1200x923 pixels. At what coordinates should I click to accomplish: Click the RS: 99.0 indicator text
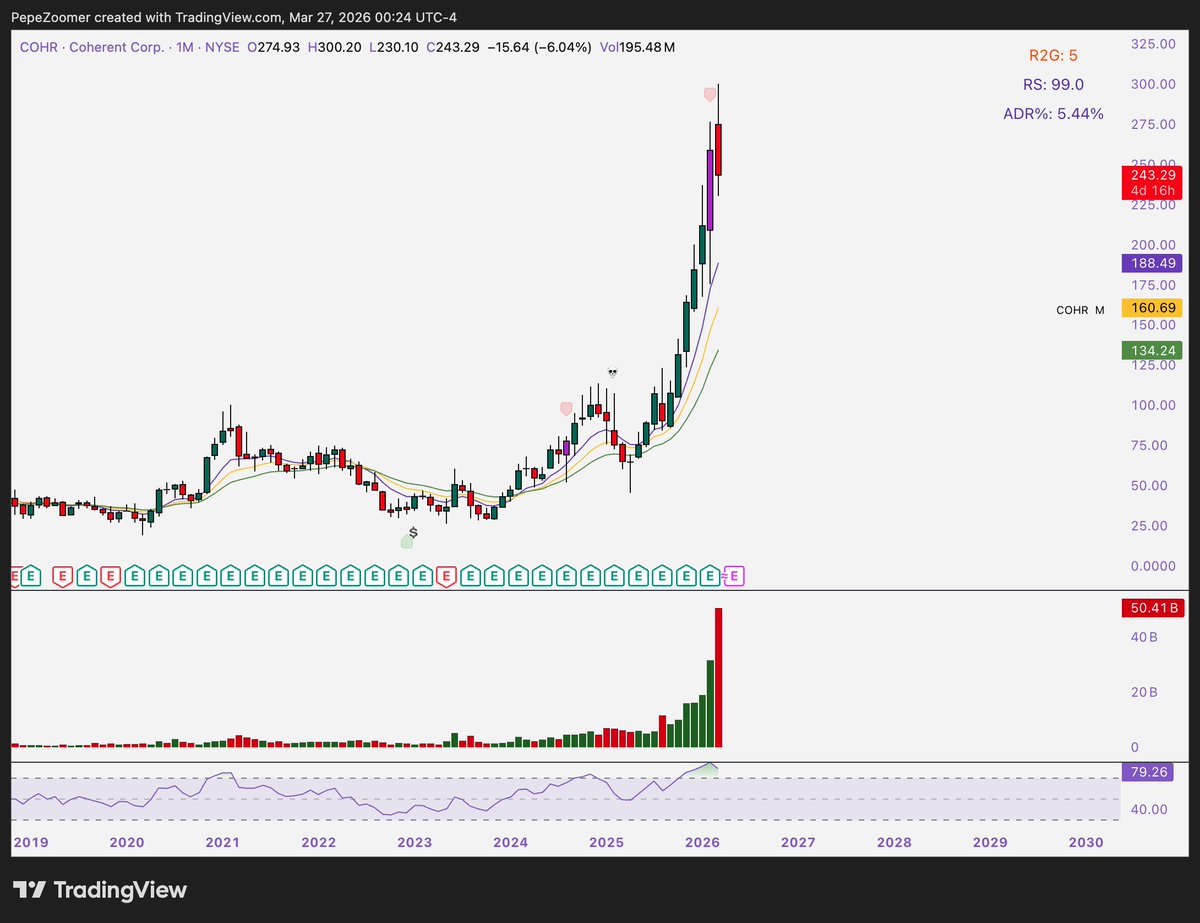point(1053,85)
